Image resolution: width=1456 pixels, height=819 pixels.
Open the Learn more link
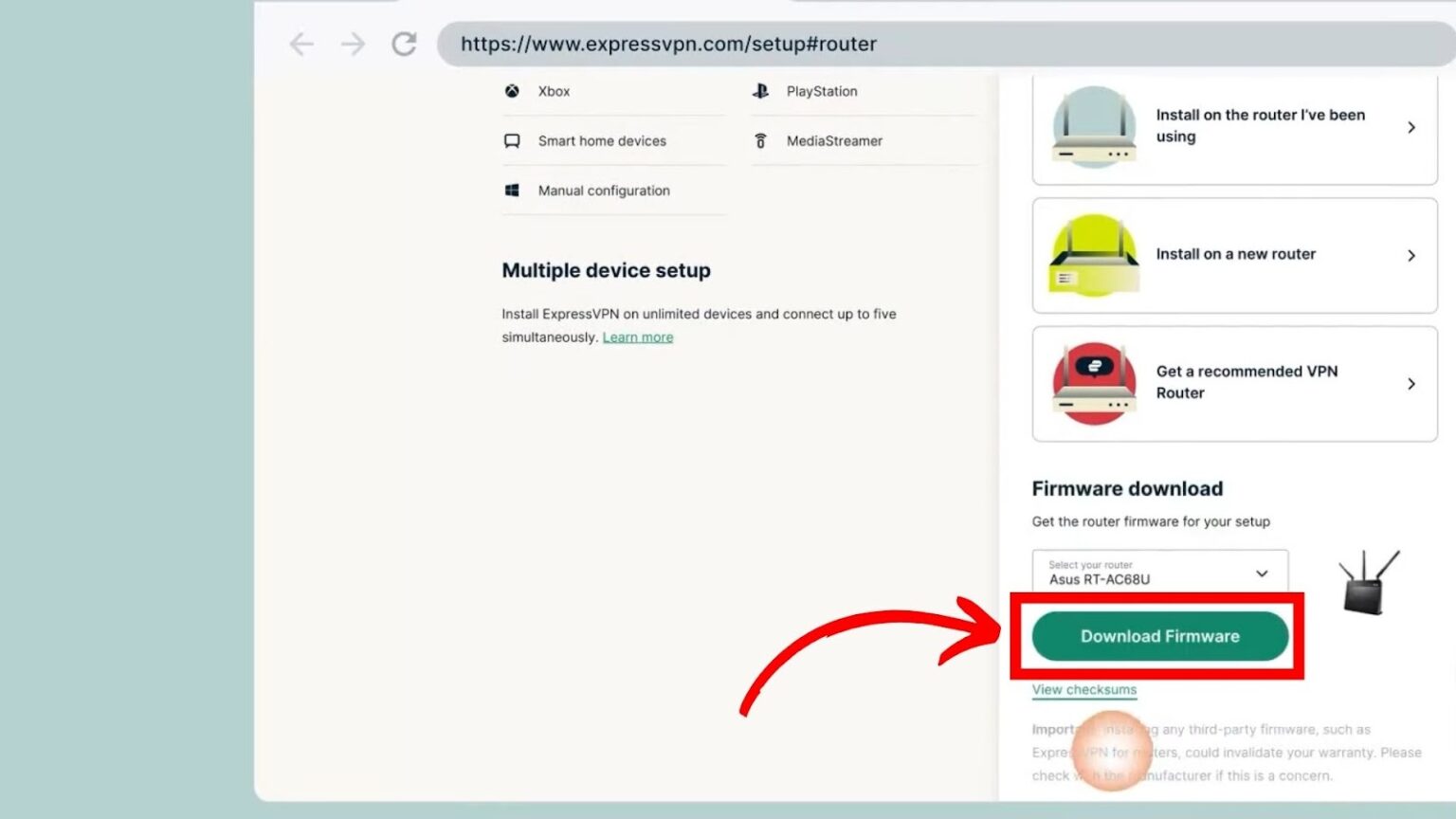point(638,337)
